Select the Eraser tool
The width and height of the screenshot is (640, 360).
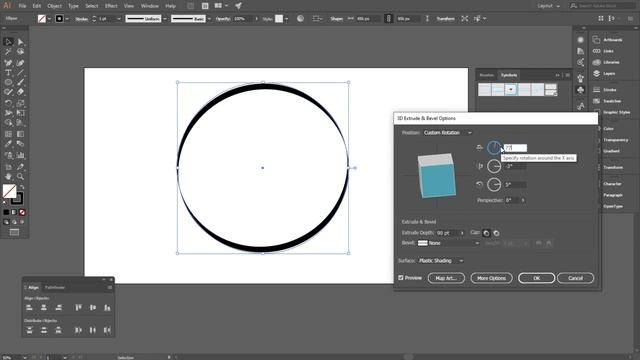[x=20, y=92]
